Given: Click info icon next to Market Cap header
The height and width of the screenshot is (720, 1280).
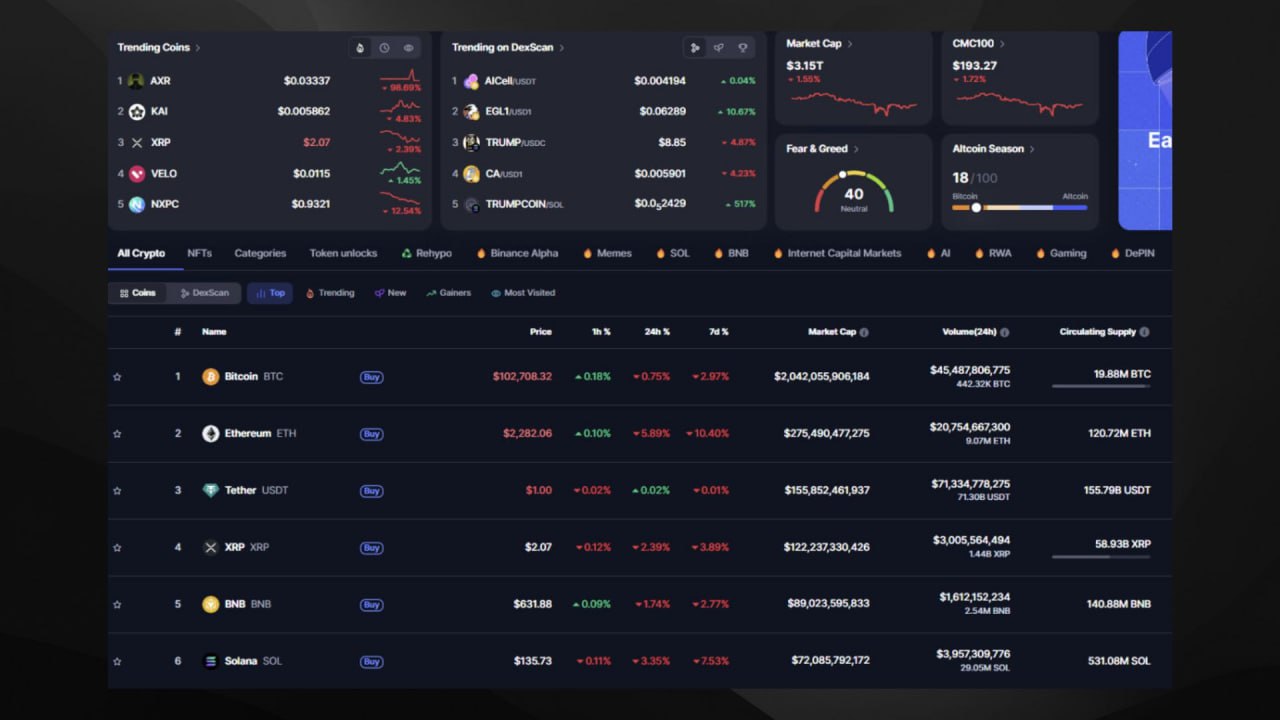Looking at the screenshot, I should (x=864, y=332).
